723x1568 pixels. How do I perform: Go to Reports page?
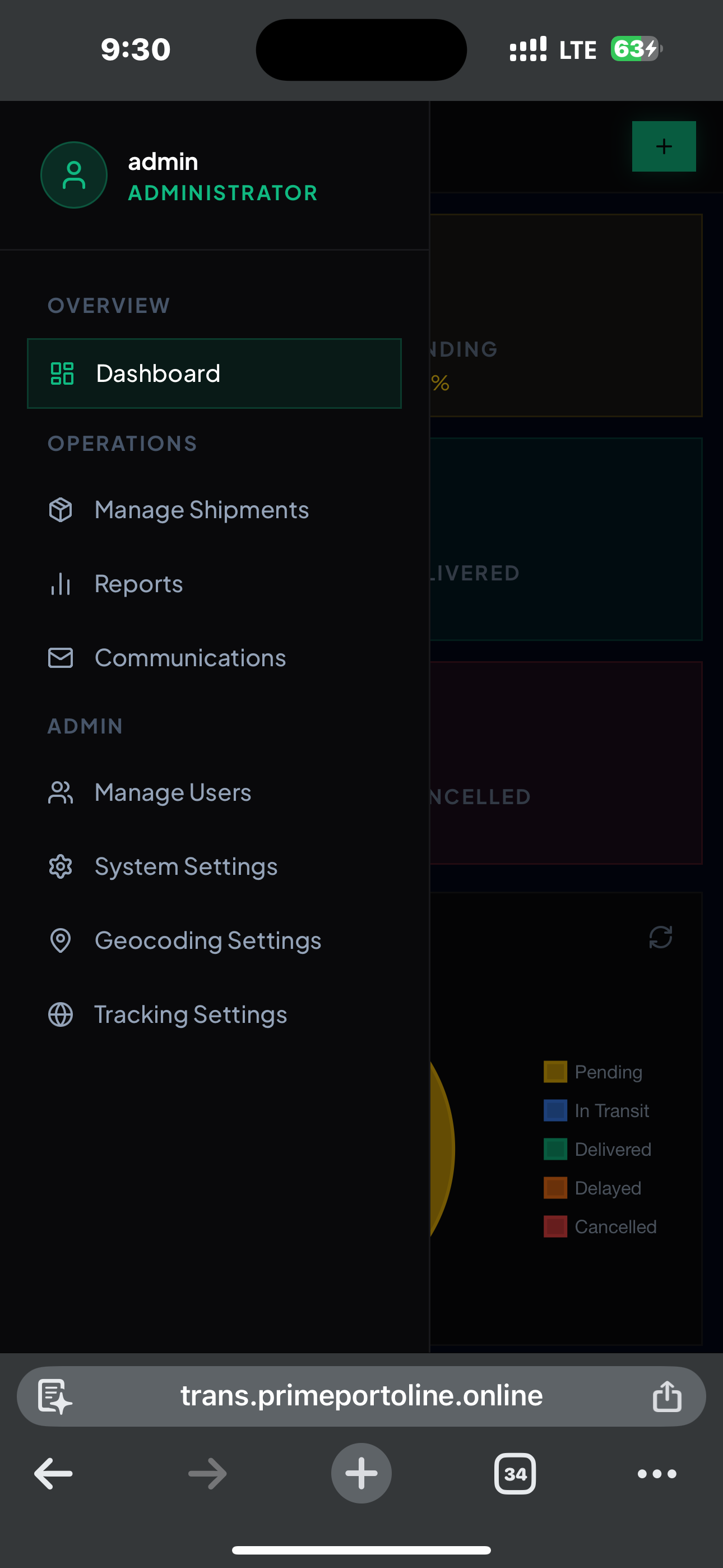point(214,584)
